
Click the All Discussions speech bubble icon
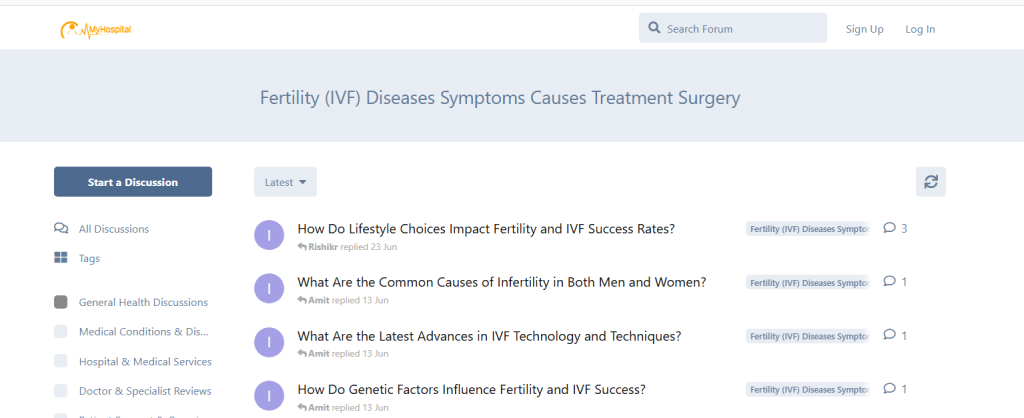tap(61, 229)
